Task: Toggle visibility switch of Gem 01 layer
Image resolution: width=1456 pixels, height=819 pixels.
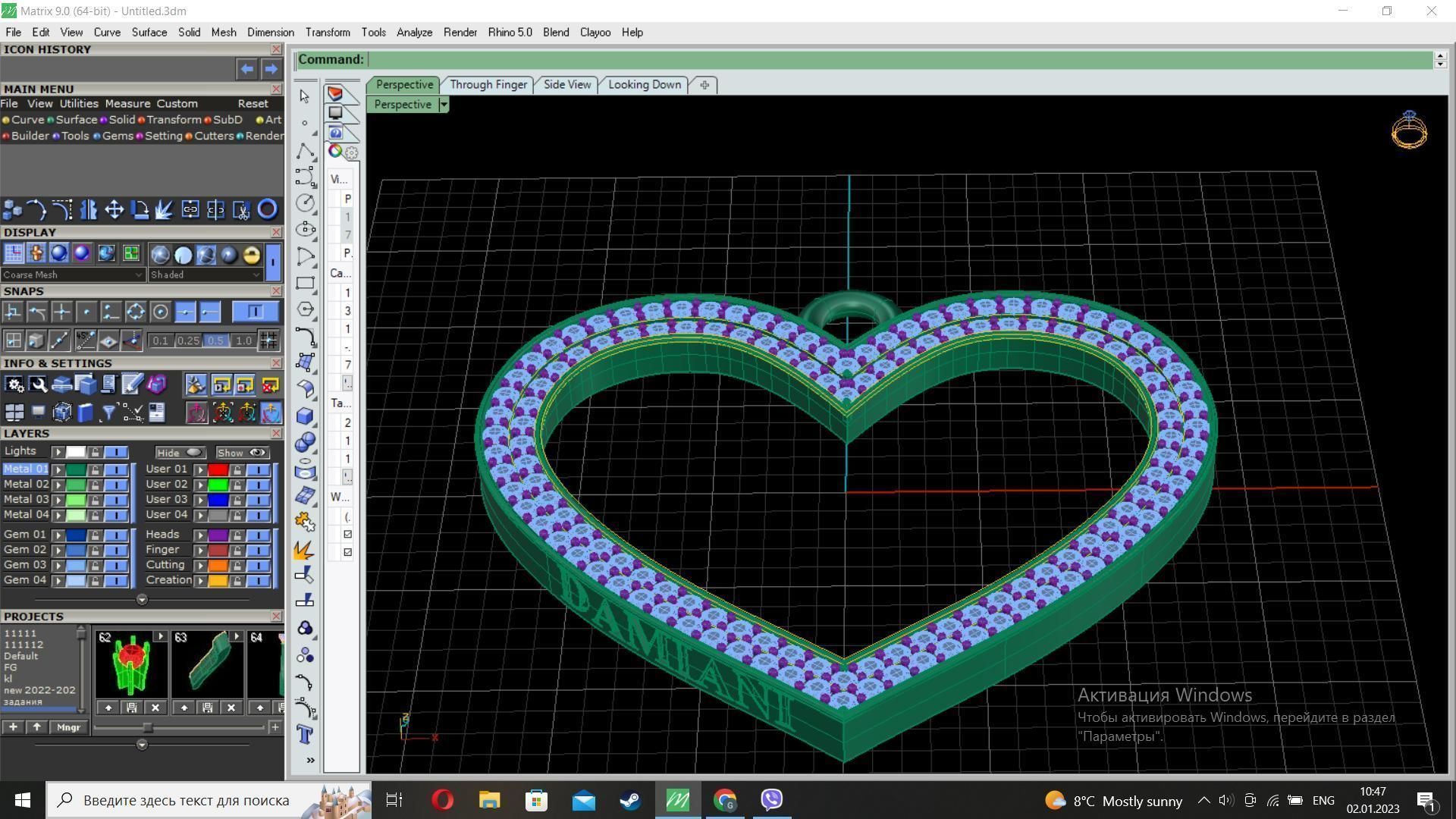Action: click(116, 535)
